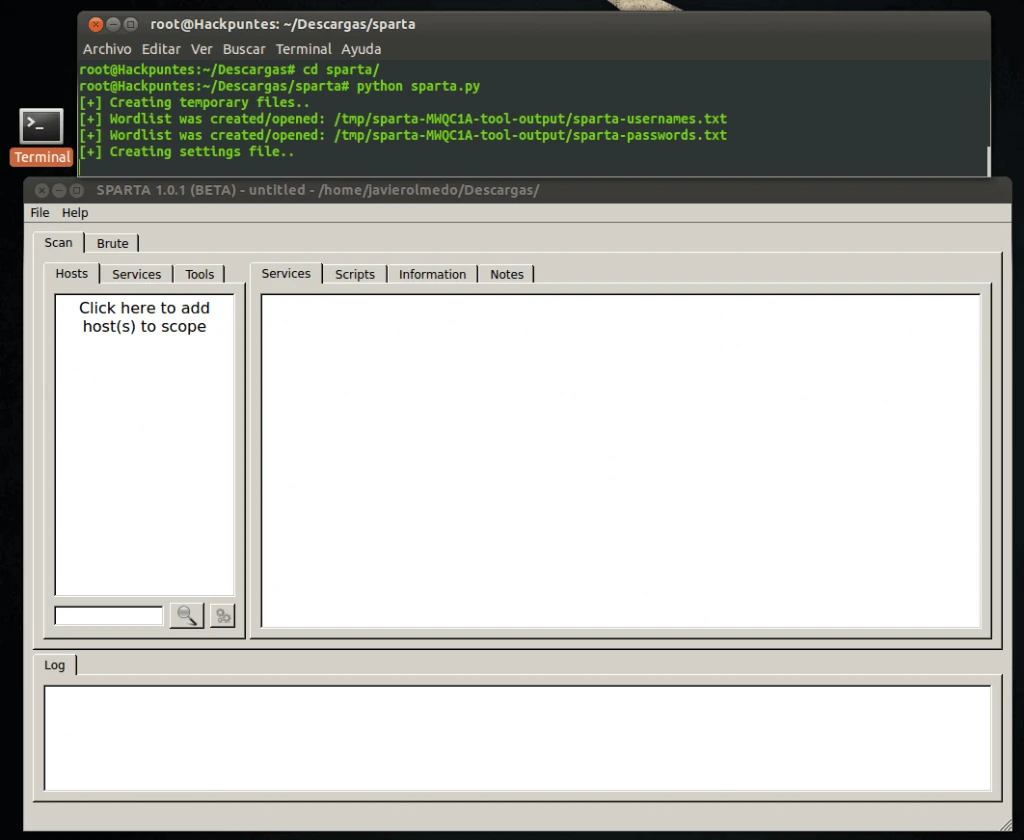Screen dimensions: 1024x840
Task: Click the magnifier search icon under hosts list
Action: [x=187, y=615]
